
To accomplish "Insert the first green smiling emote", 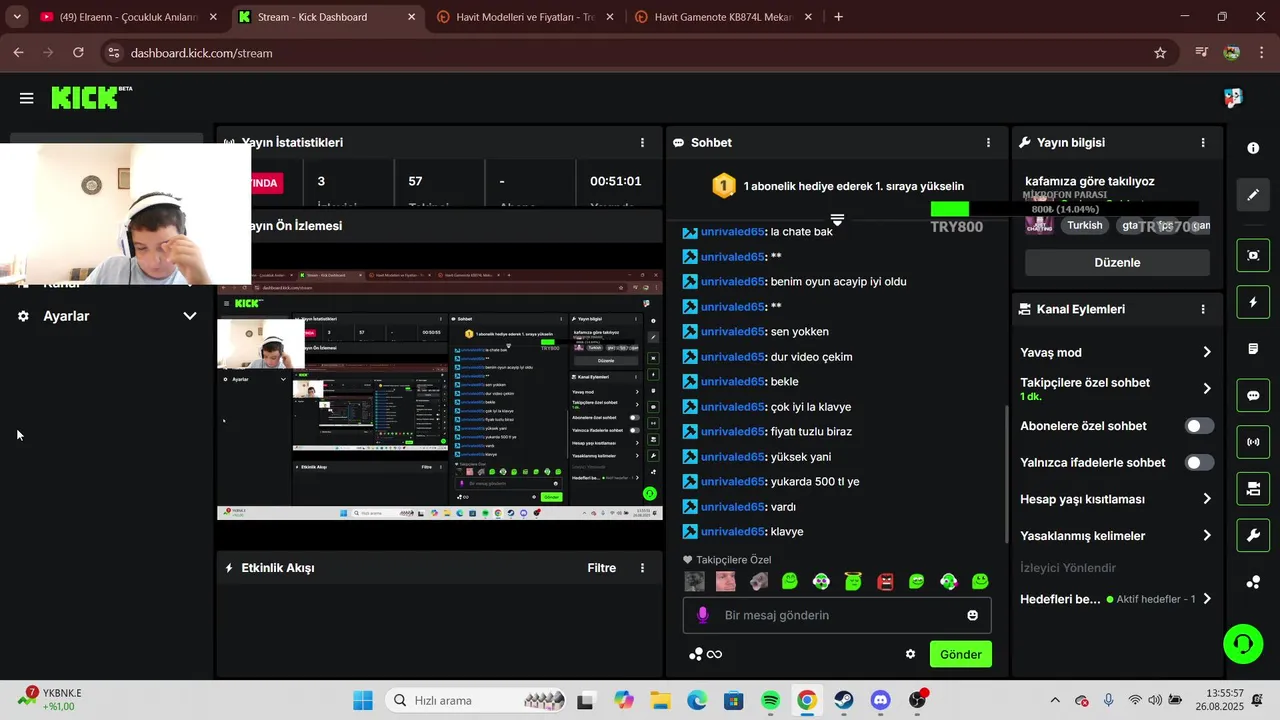I will click(790, 581).
